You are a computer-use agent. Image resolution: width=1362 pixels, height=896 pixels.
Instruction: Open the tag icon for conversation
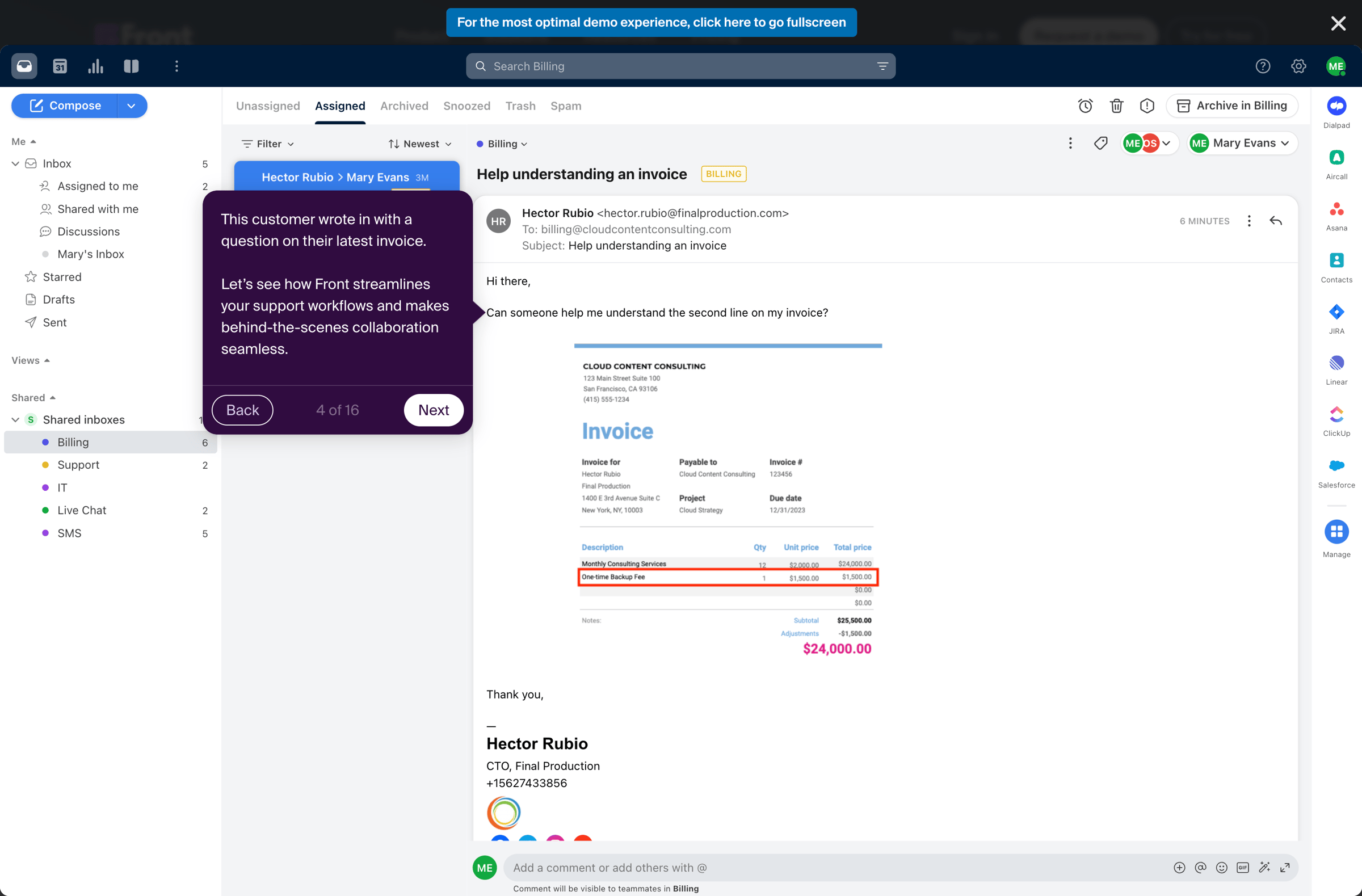(x=1100, y=143)
